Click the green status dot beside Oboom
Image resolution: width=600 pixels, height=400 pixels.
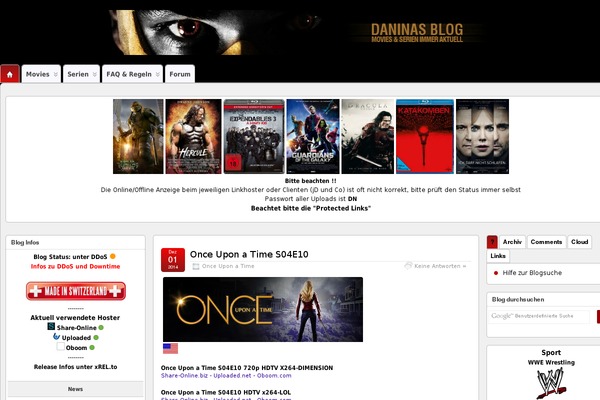coord(92,348)
